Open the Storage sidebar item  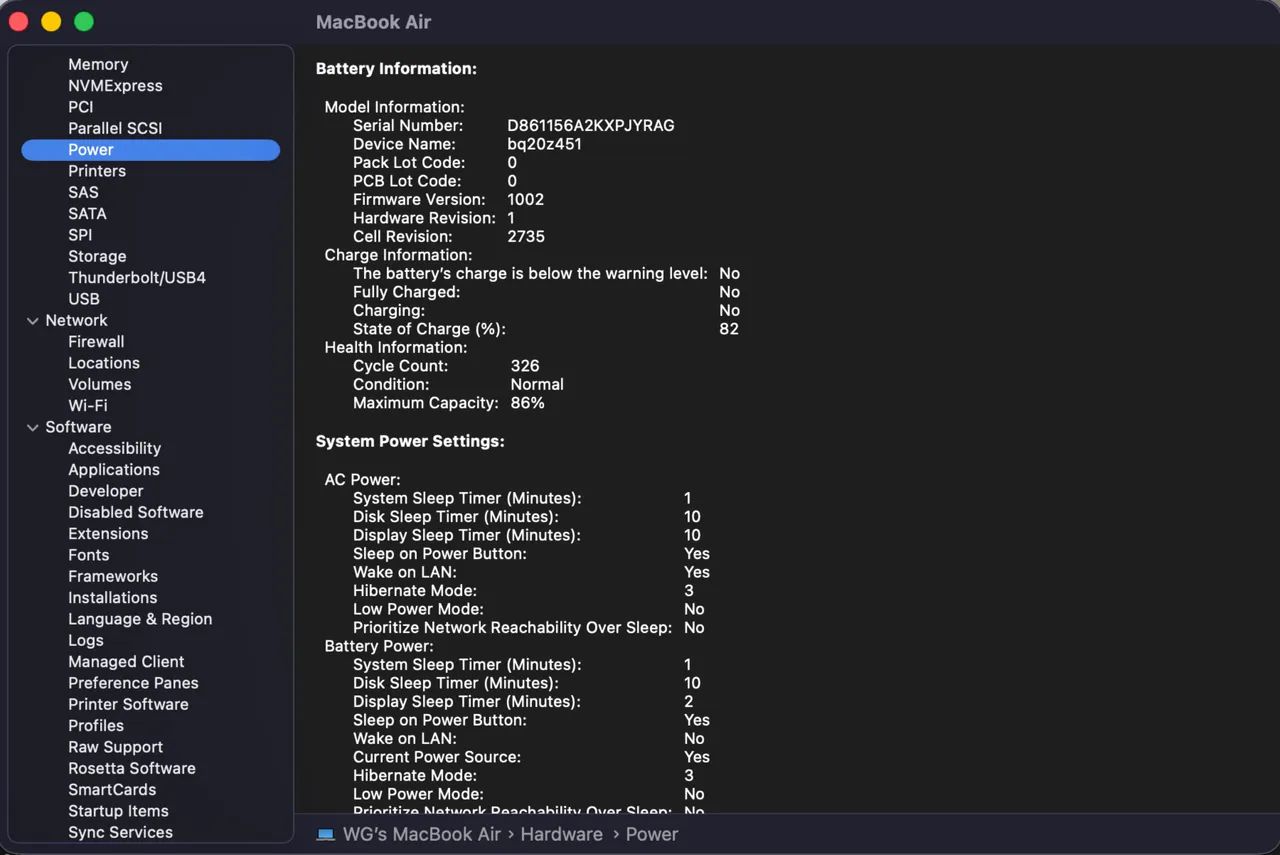97,256
